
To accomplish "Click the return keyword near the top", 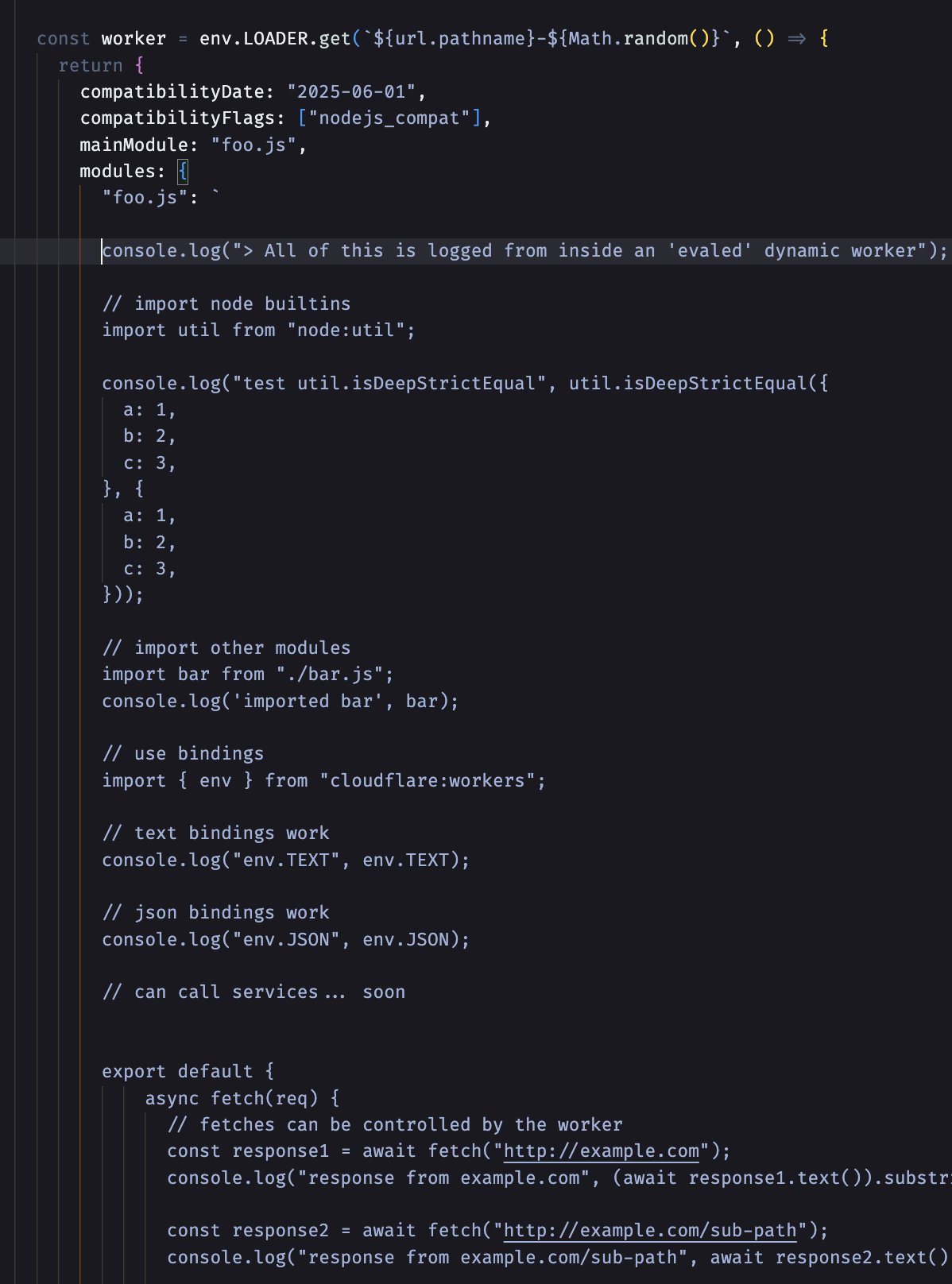I will tap(91, 66).
